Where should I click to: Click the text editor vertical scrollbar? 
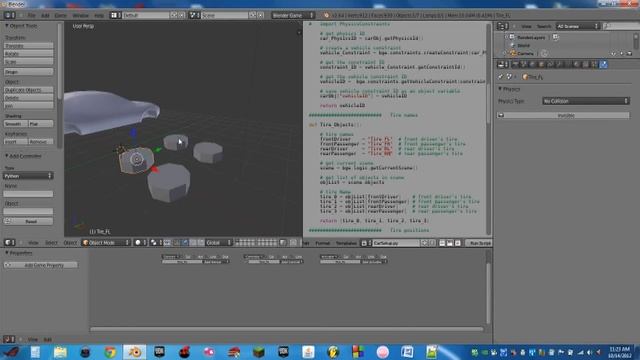(x=488, y=73)
